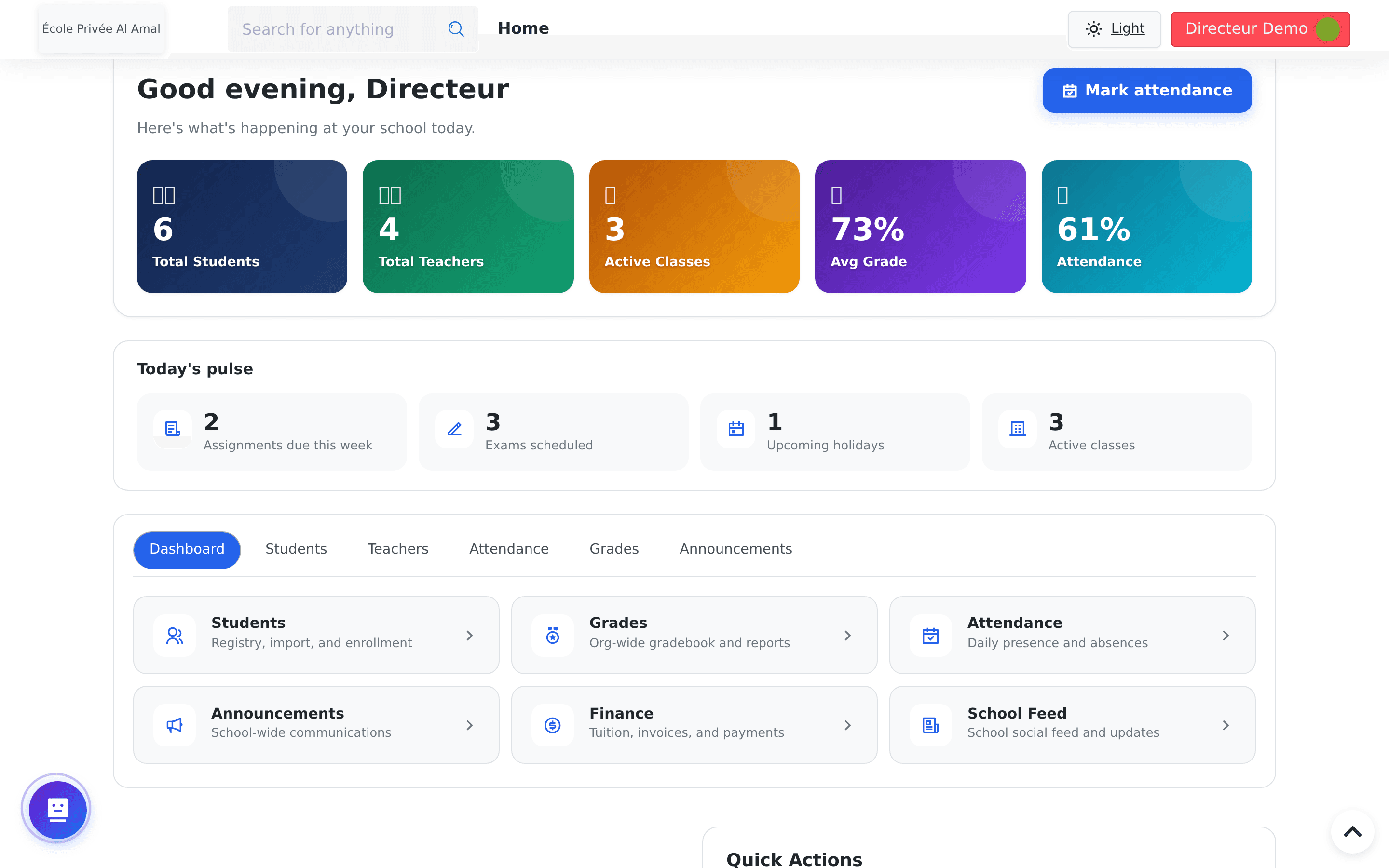Image resolution: width=1389 pixels, height=868 pixels.
Task: Click the Grades medal icon
Action: click(x=552, y=636)
